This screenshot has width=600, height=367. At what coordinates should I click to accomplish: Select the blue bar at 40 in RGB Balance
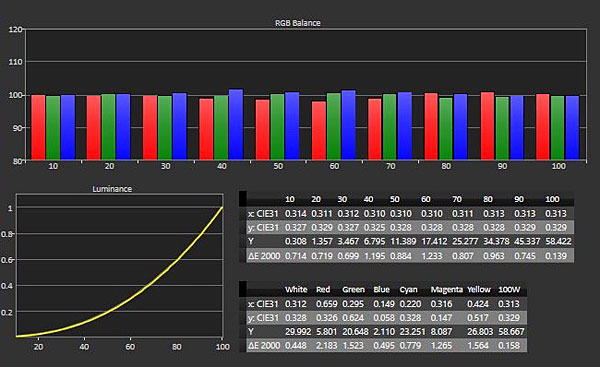(236, 124)
